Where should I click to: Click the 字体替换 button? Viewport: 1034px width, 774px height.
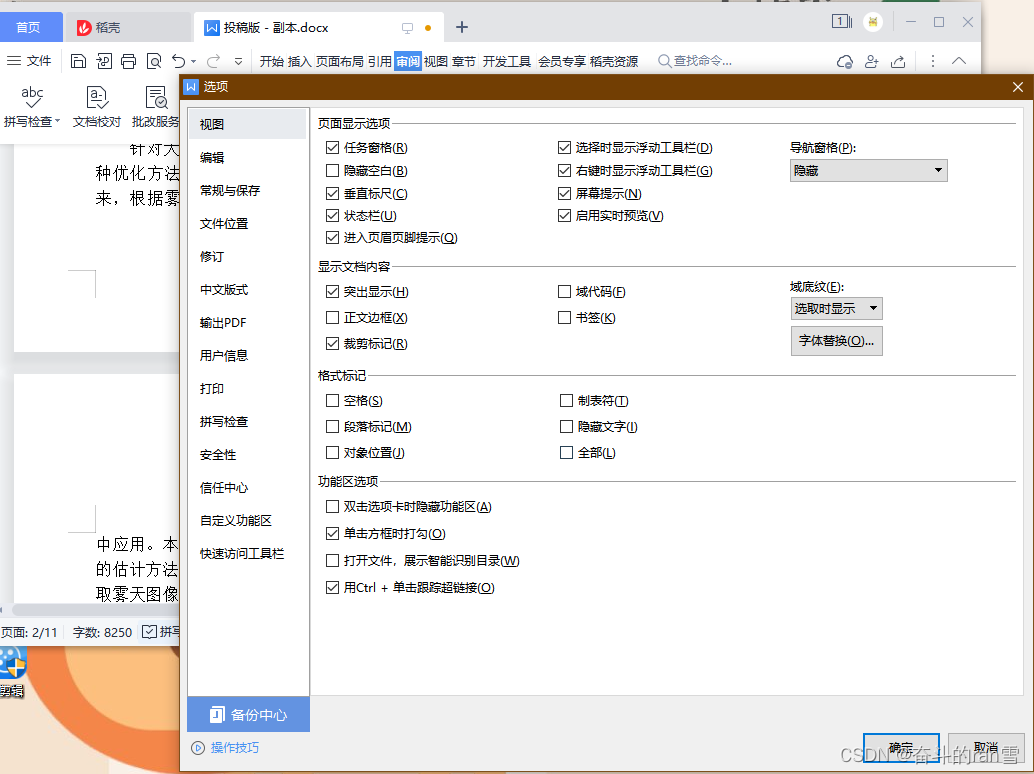(836, 341)
